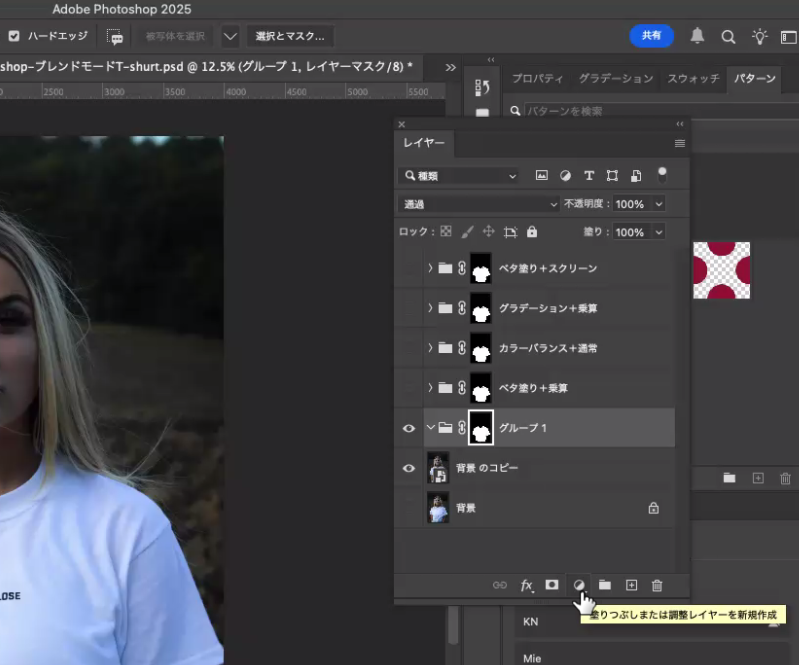Click the create new layer icon
The height and width of the screenshot is (665, 799).
[631, 585]
